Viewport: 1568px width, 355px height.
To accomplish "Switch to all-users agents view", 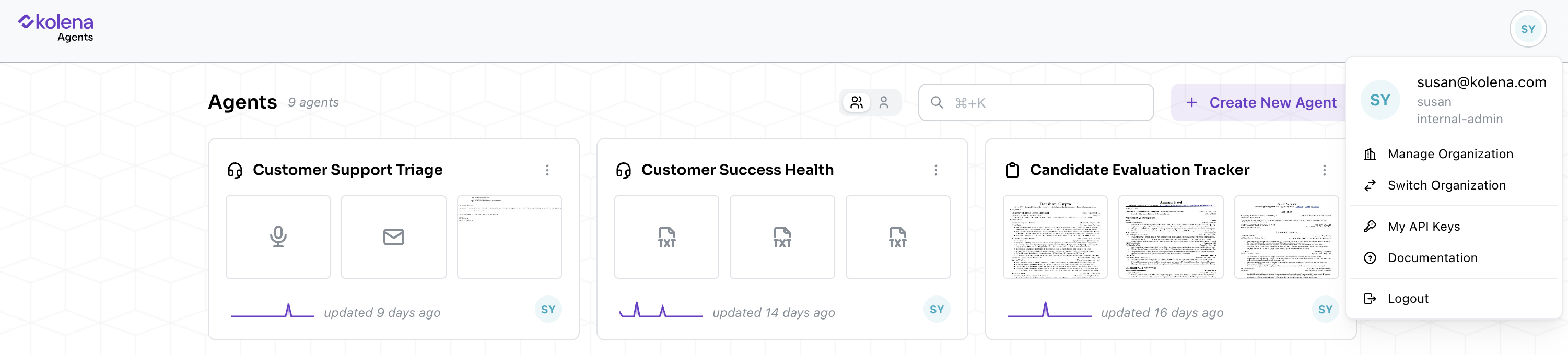I will coord(857,102).
